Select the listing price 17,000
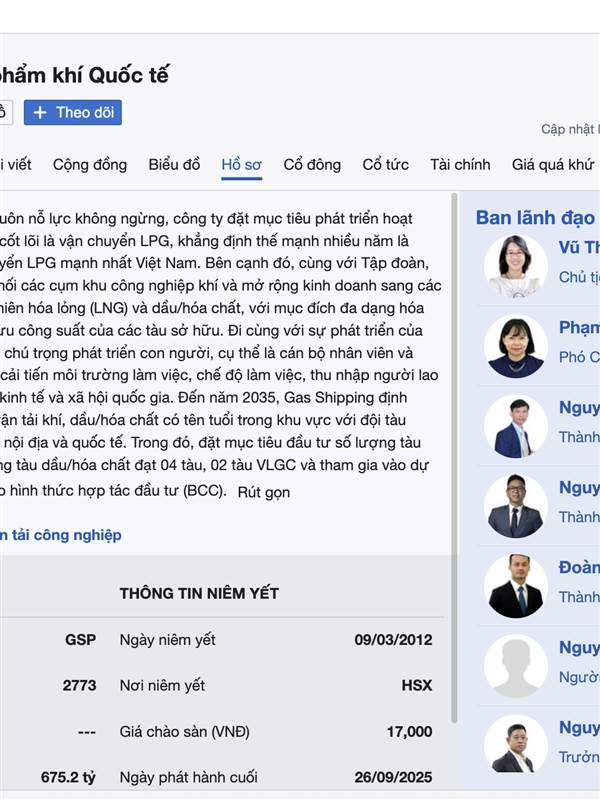600x800 pixels. tap(409, 732)
